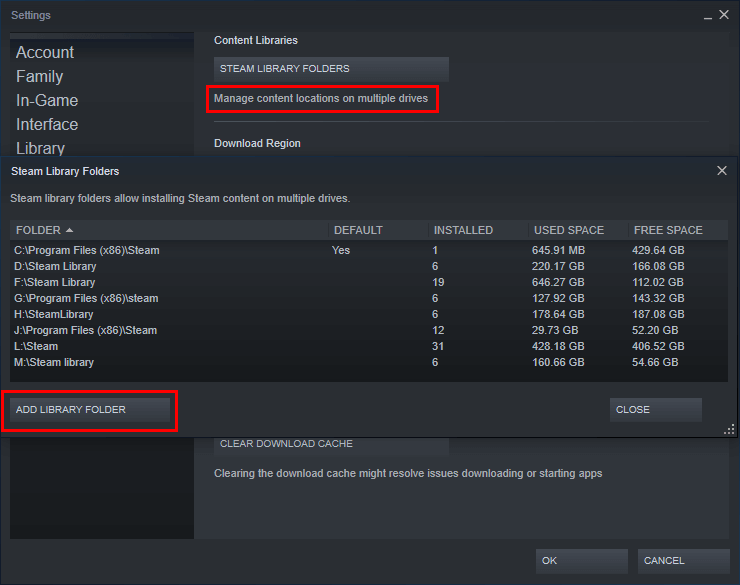Click the 'Manage content locations on multiple drives' text
The image size is (740, 585).
click(321, 99)
